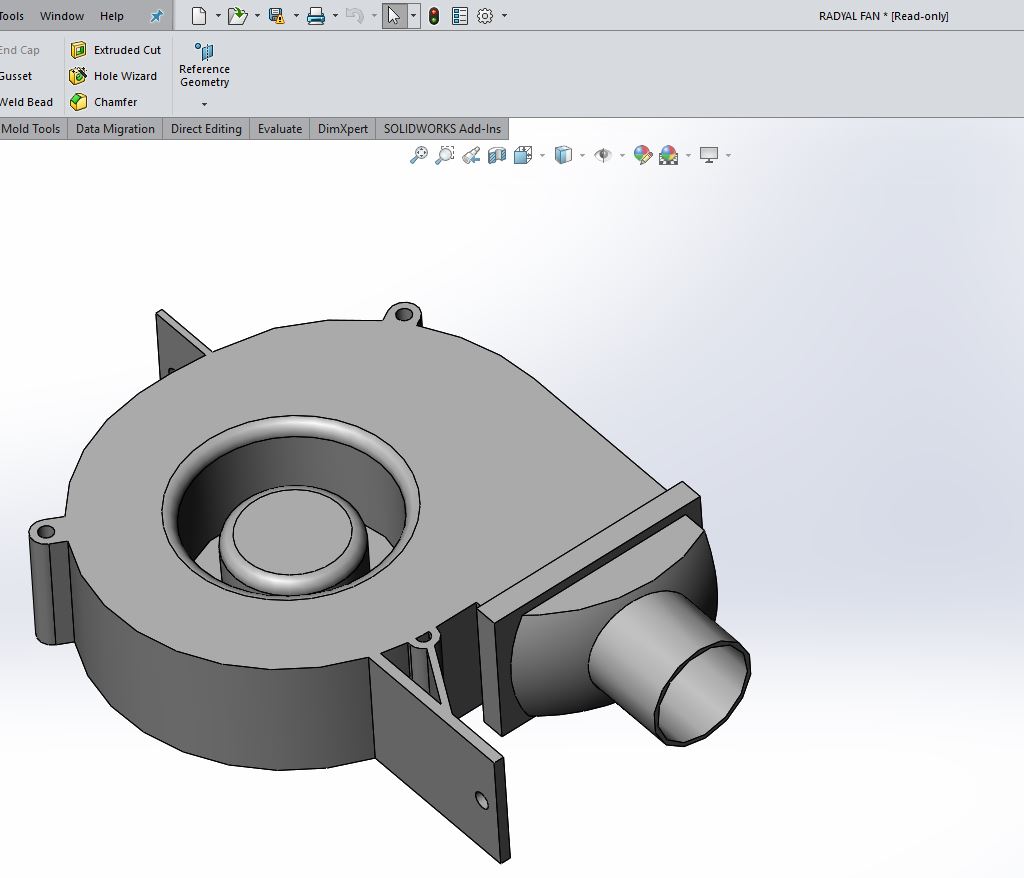Click the Chamfer label

click(x=116, y=102)
